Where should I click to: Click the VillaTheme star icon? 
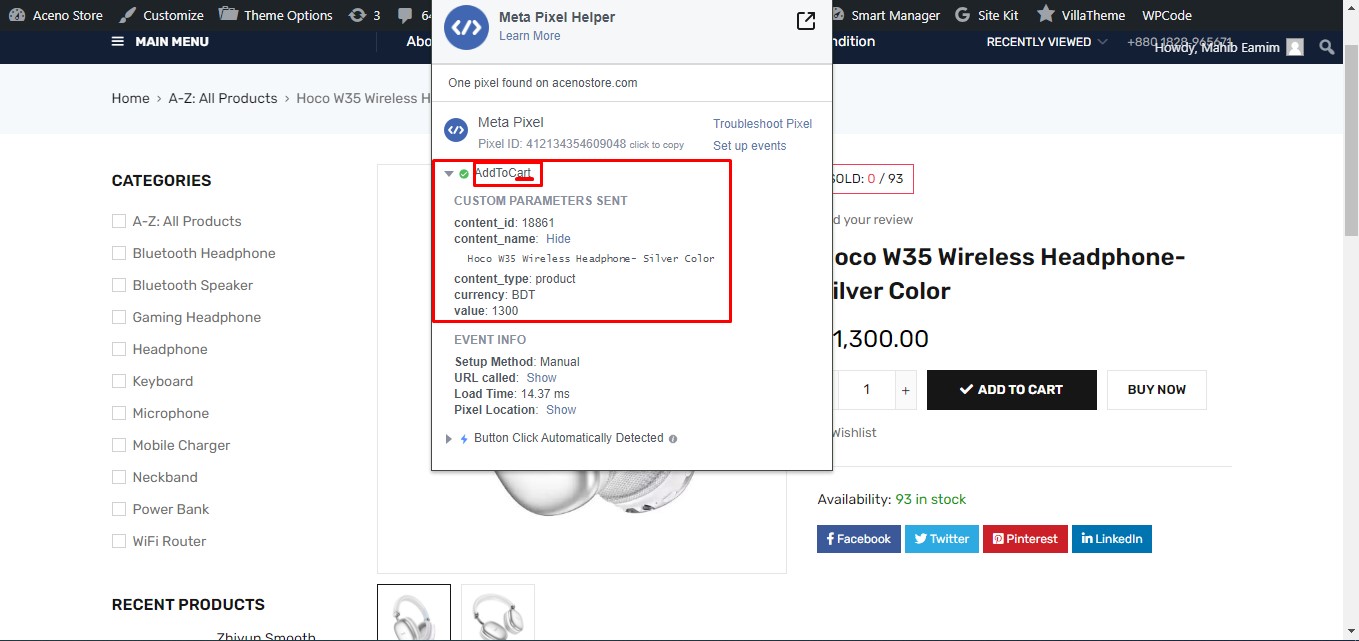point(1045,15)
